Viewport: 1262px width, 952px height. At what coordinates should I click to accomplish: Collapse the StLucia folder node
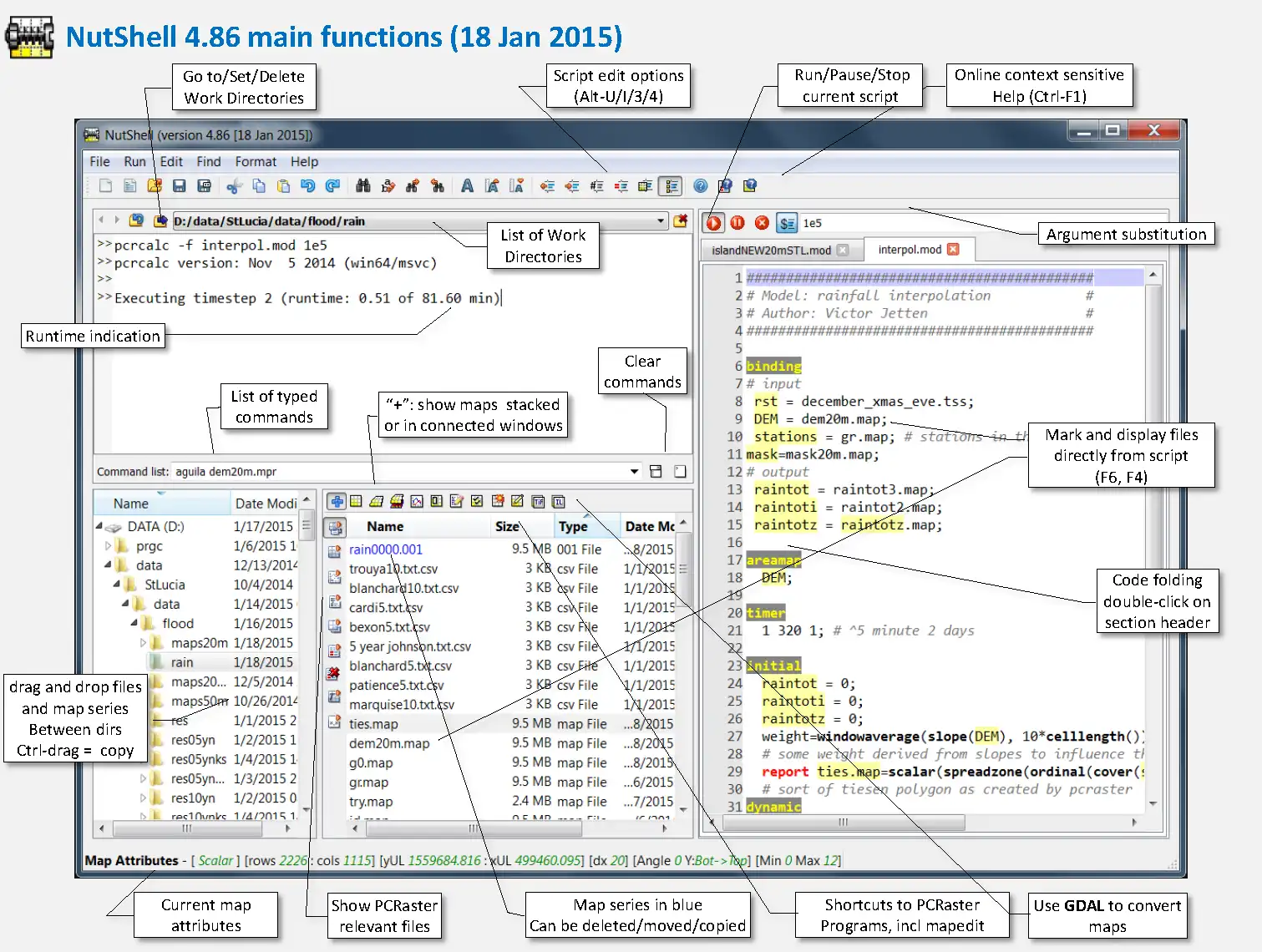(117, 585)
